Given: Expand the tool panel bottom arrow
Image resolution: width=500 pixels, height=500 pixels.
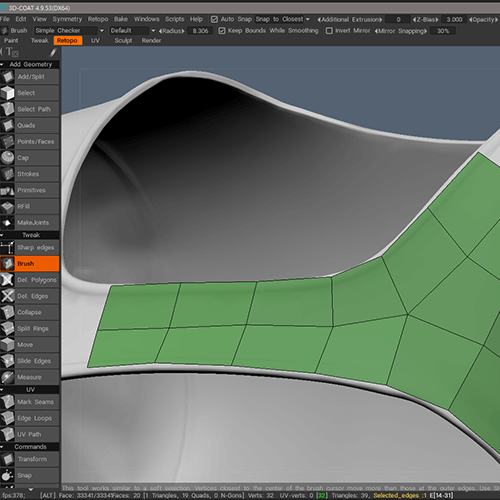Looking at the screenshot, I should point(31,489).
